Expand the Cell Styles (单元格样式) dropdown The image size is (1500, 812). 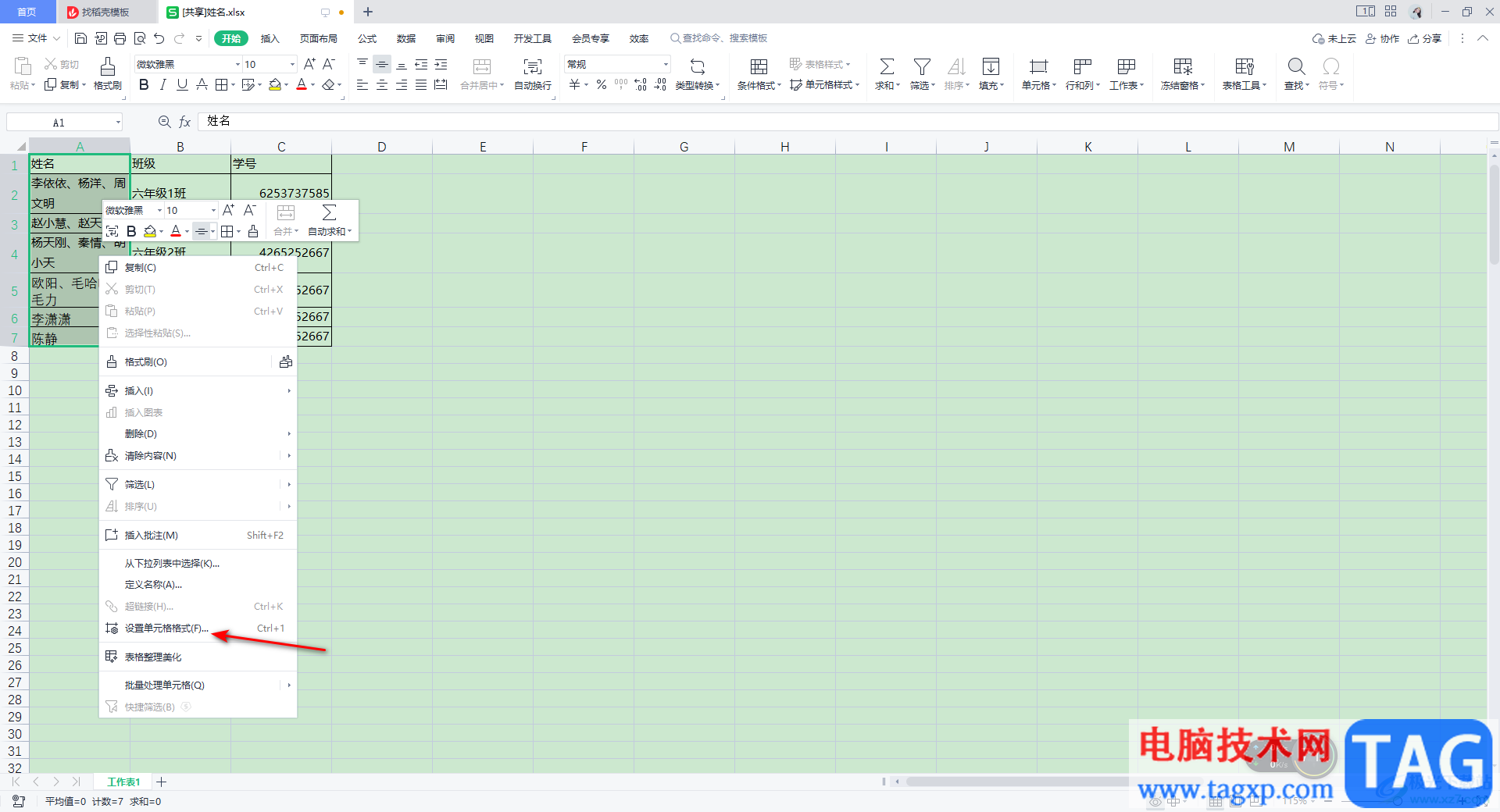pyautogui.click(x=858, y=85)
